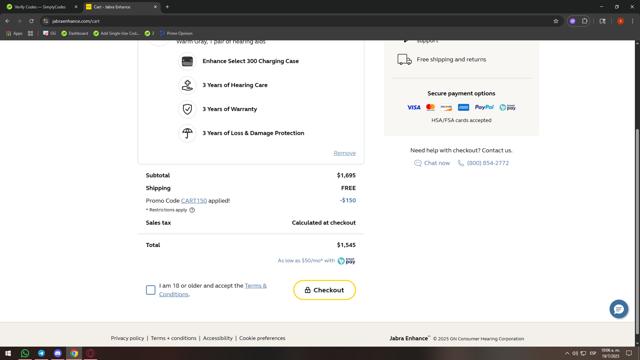Reload the current page
Image resolution: width=640 pixels, height=360 pixels.
pos(31,21)
